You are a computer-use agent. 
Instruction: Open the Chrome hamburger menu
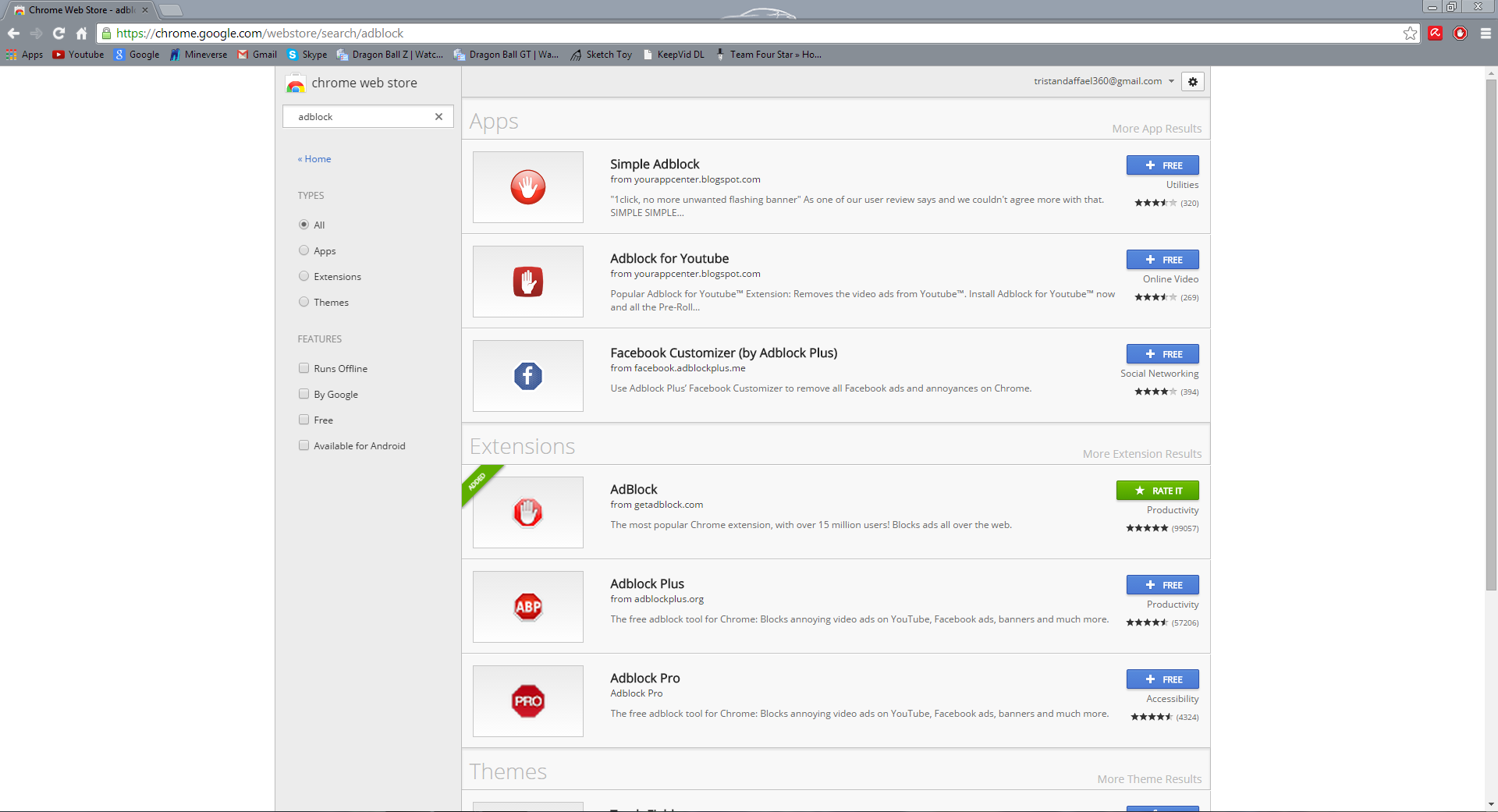(x=1486, y=34)
